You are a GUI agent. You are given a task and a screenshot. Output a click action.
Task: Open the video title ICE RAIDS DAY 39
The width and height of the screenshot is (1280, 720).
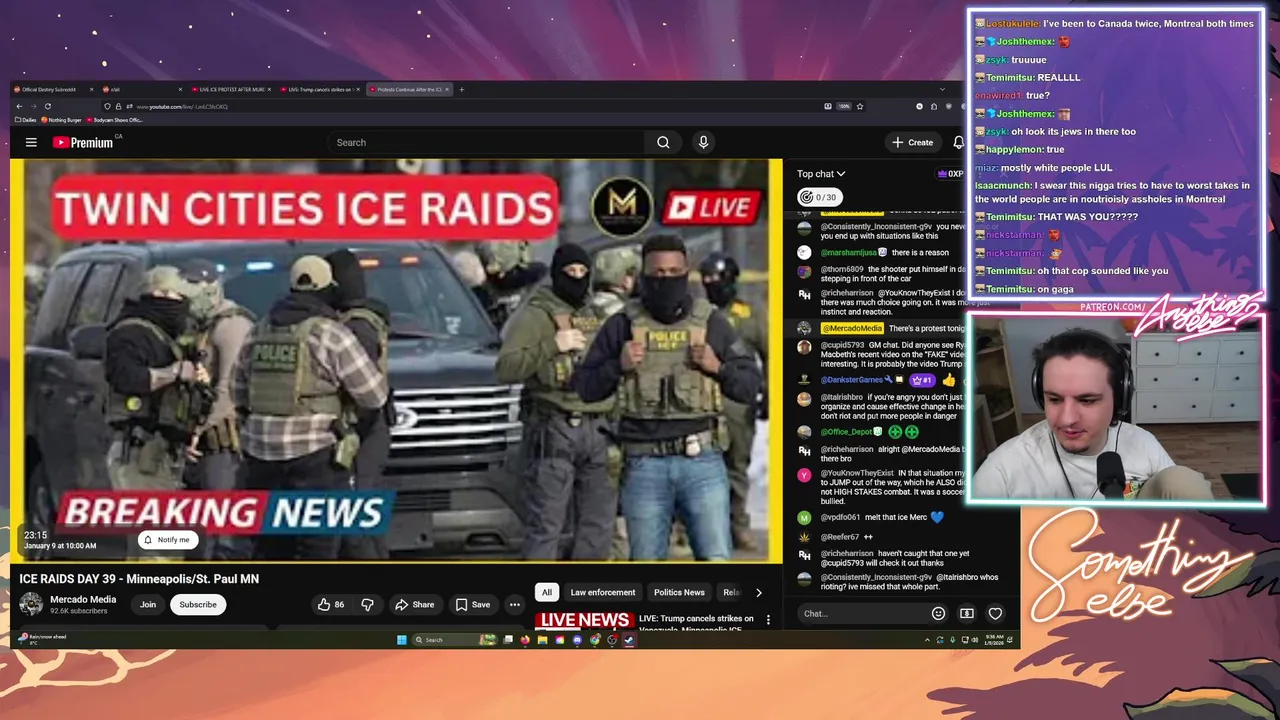tap(139, 579)
